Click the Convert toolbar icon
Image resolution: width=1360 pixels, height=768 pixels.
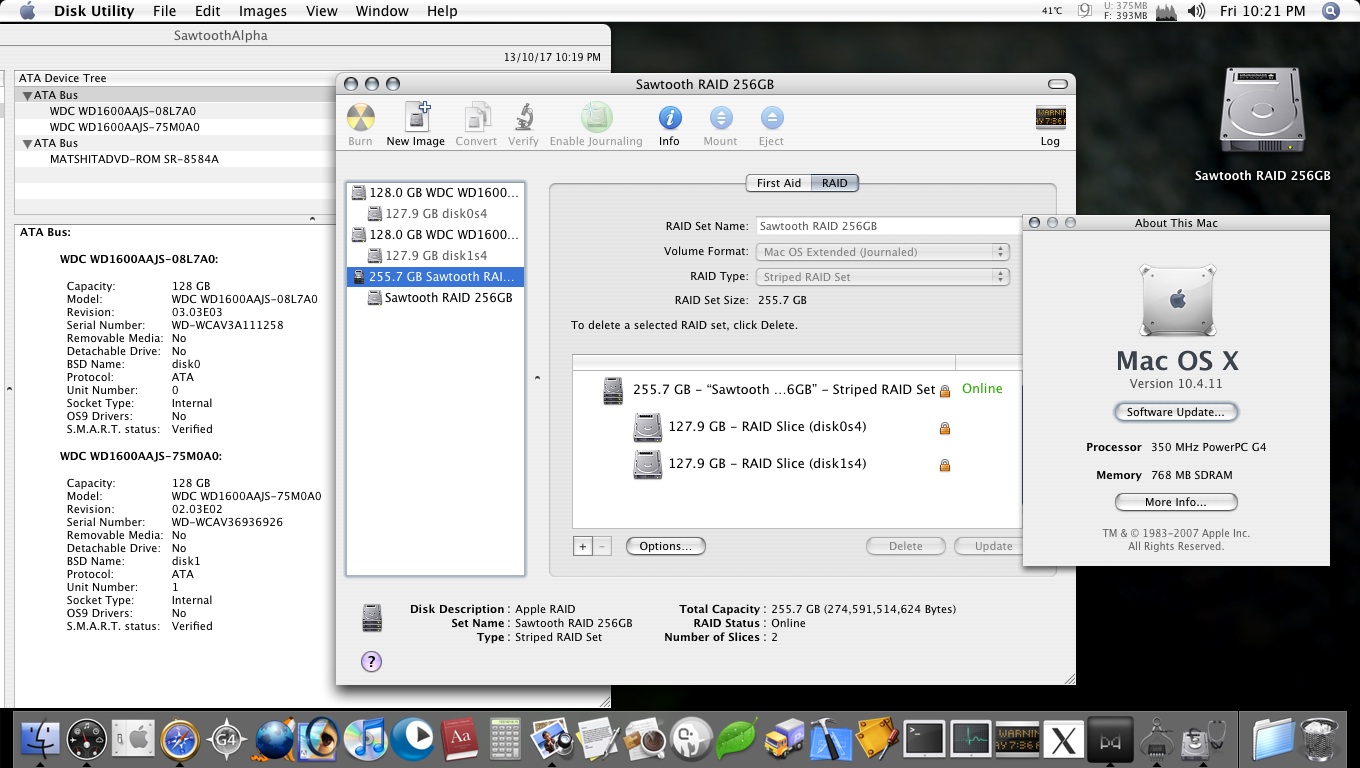[476, 118]
